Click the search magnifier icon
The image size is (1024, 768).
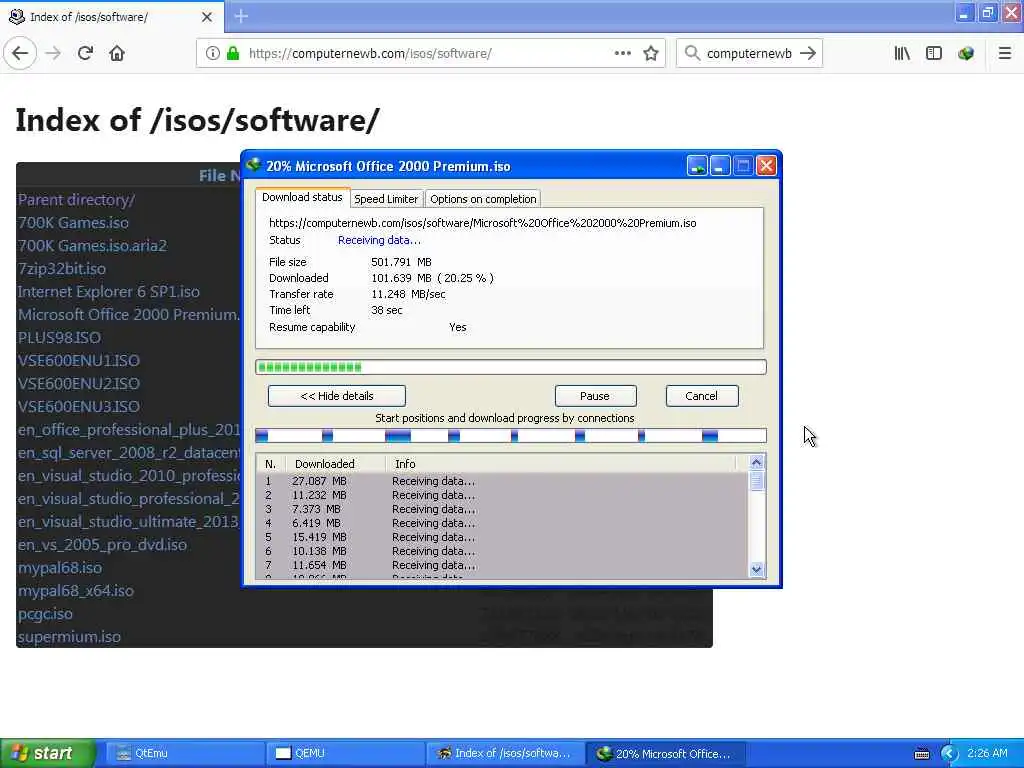click(x=692, y=54)
